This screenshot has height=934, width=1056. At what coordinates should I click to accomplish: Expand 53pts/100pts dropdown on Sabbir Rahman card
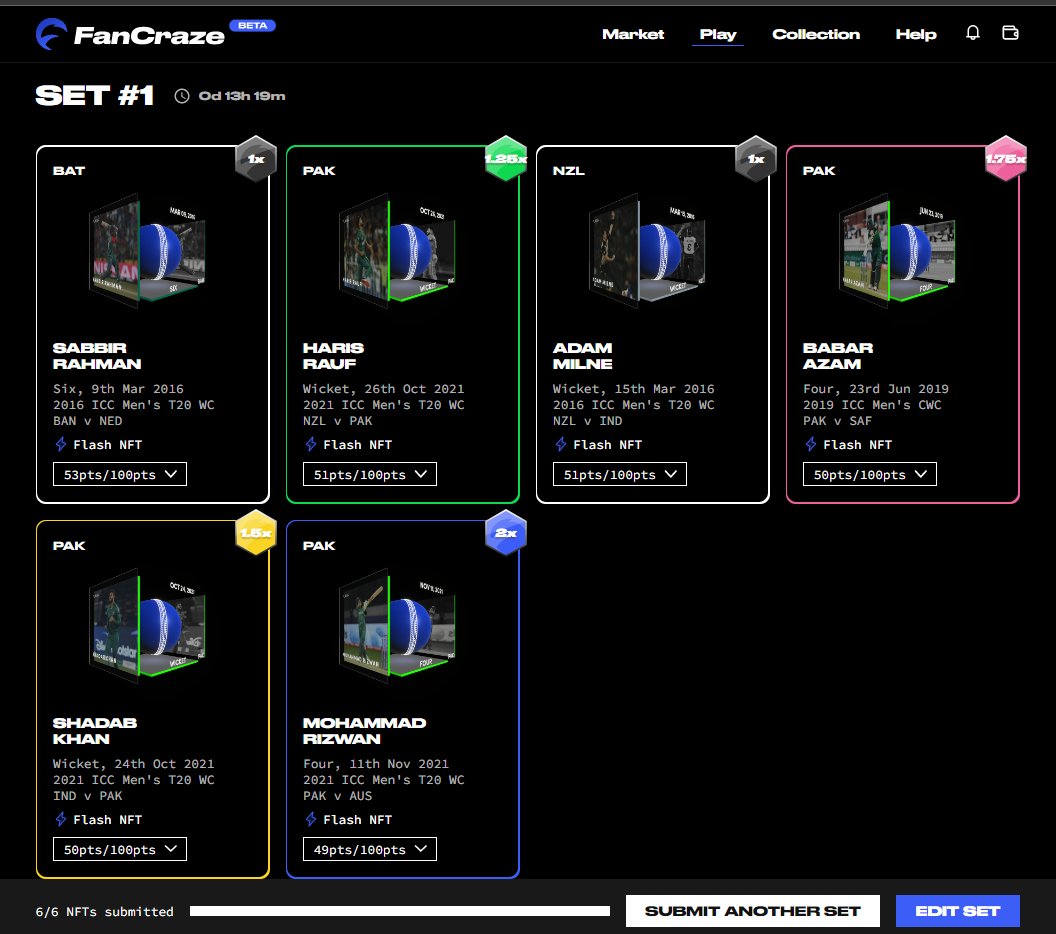[120, 474]
